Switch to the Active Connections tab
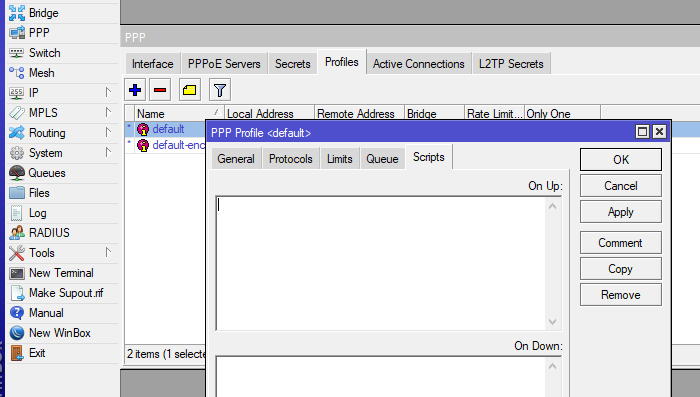This screenshot has width=700, height=397. click(419, 64)
